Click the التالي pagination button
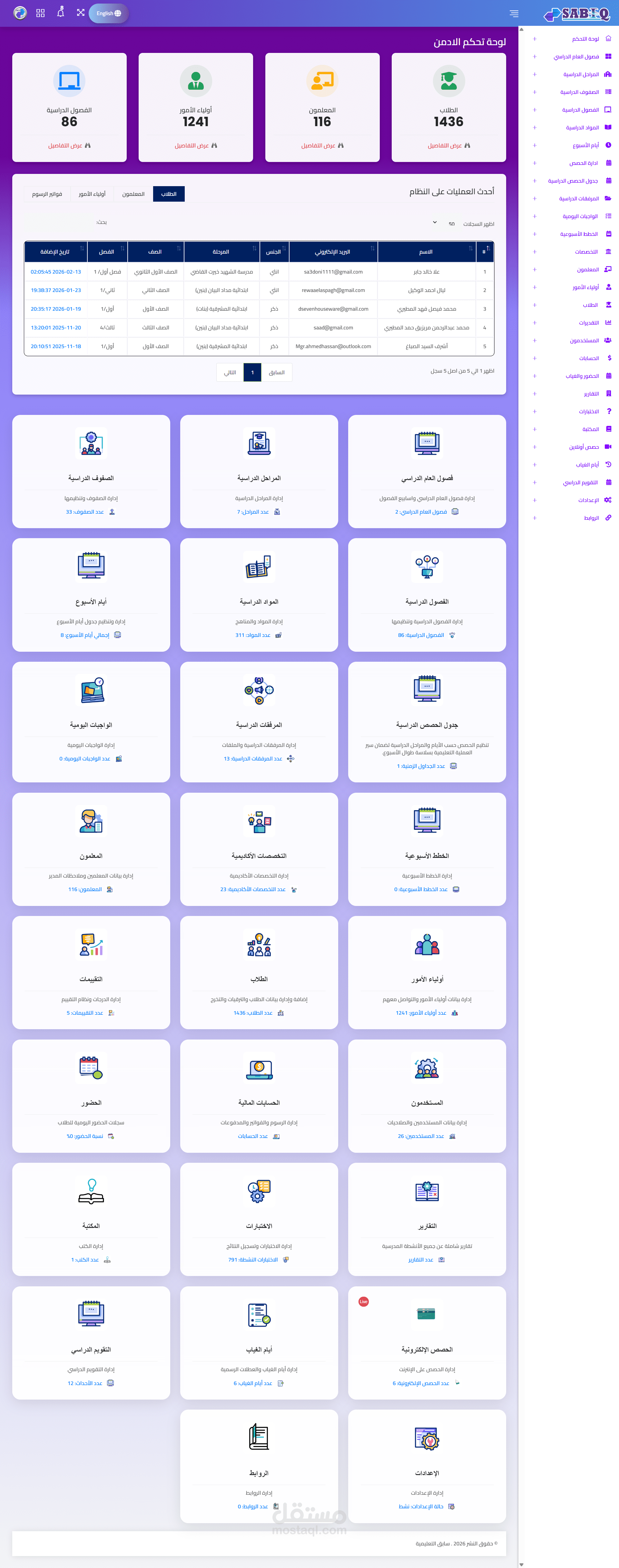The height and width of the screenshot is (1568, 619). coord(230,373)
